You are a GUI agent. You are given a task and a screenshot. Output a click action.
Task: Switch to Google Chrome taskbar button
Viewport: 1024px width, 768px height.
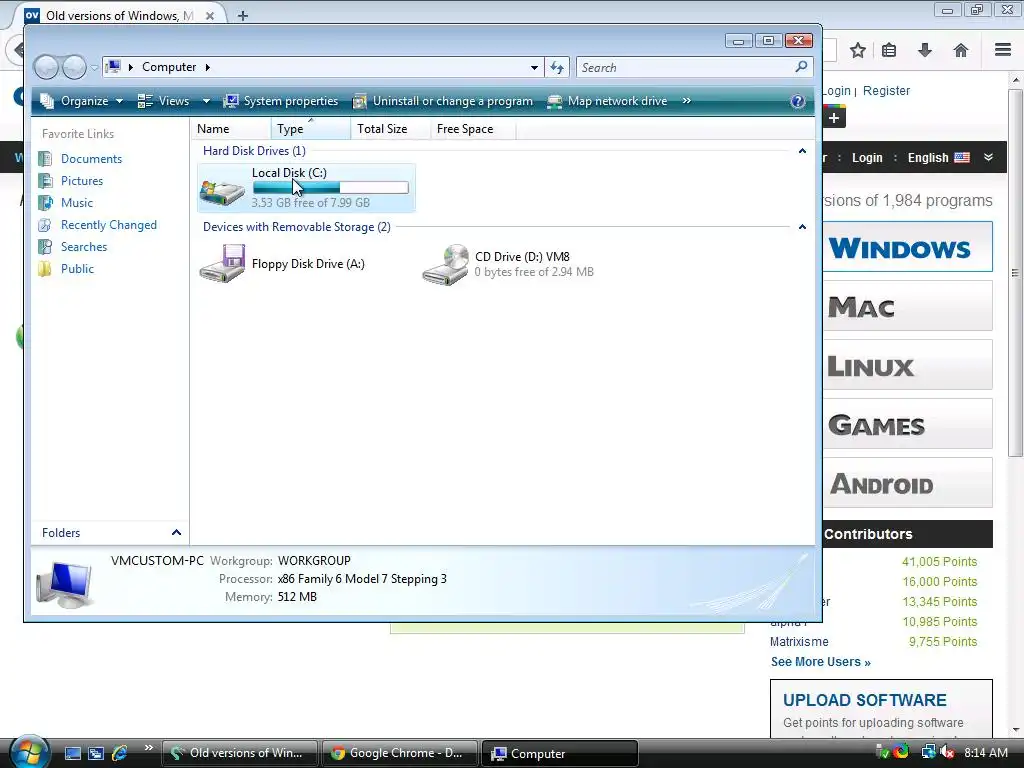[x=400, y=753]
